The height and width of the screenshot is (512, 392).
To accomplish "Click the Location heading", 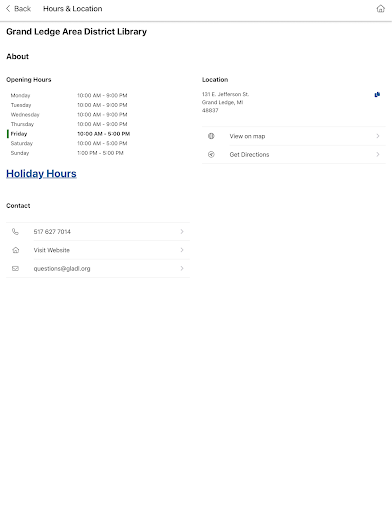I will (x=215, y=80).
